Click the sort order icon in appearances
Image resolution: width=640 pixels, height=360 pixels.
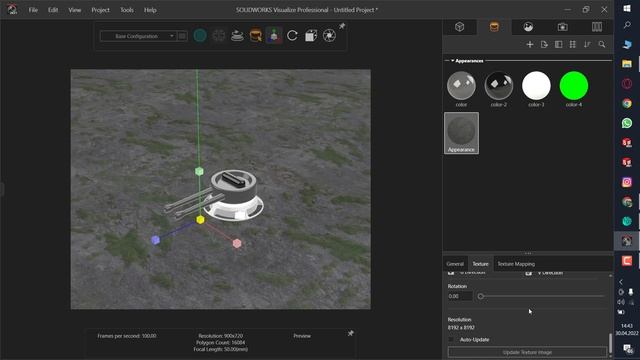click(x=587, y=44)
